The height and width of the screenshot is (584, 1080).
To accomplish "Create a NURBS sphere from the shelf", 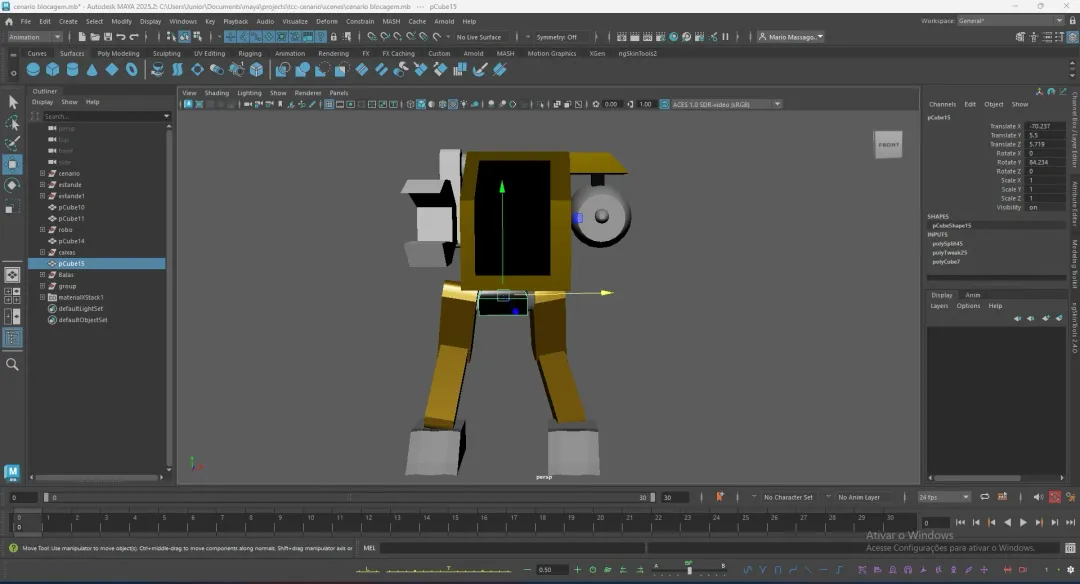I will [x=33, y=70].
